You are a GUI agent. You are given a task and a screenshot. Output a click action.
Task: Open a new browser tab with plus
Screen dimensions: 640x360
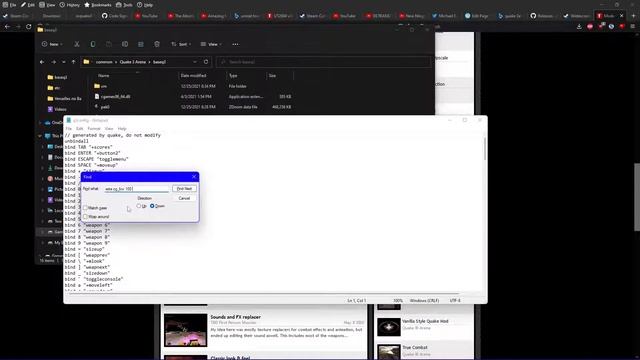[633, 16]
